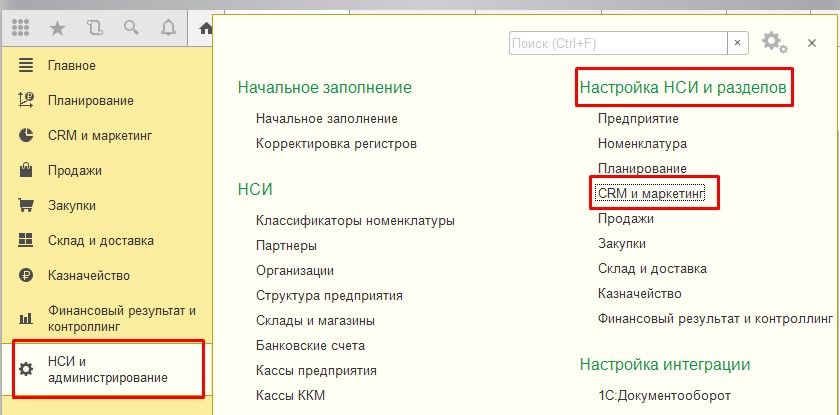Open Финансовый результат и контроллинг sidebar section
This screenshot has width=840, height=415.
coord(122,319)
